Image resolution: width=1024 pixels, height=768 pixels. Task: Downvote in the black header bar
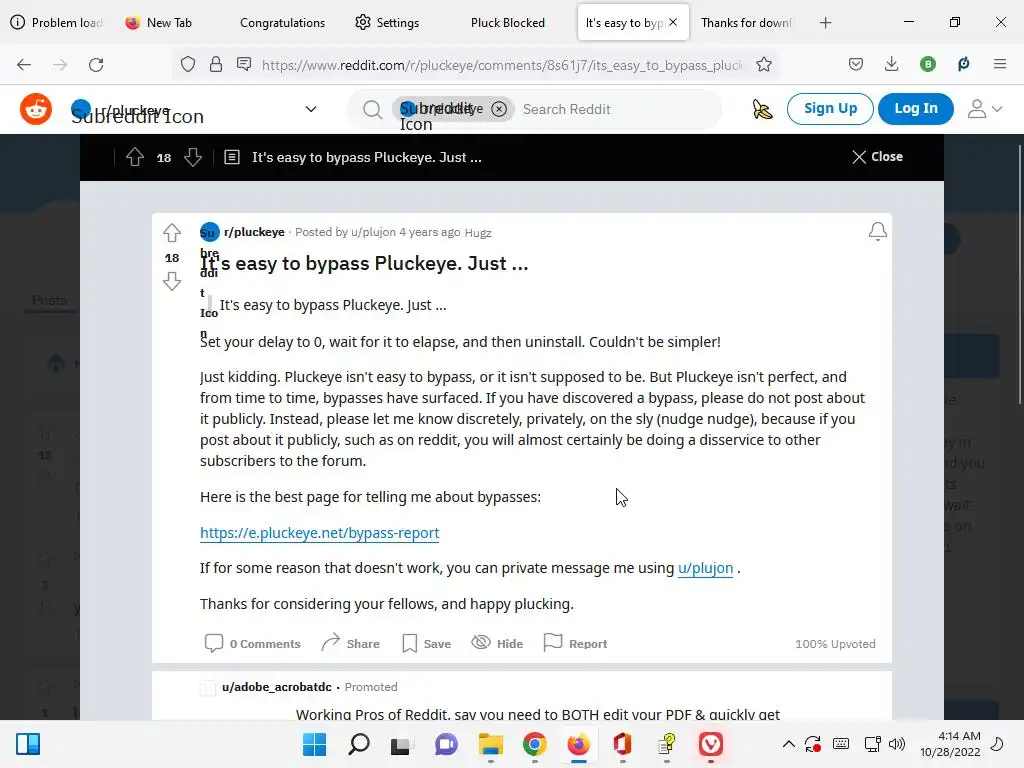[x=193, y=157]
